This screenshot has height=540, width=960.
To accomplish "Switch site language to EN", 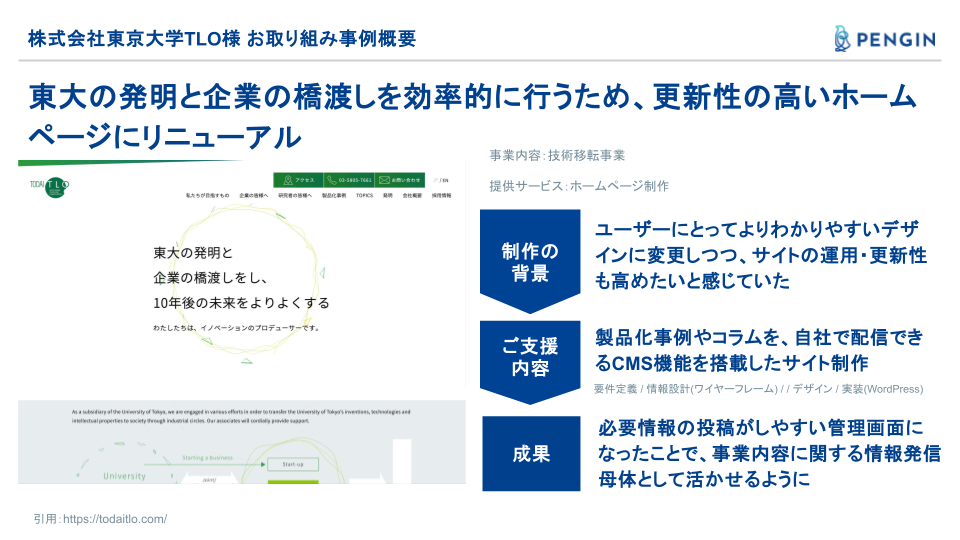I will 445,181.
